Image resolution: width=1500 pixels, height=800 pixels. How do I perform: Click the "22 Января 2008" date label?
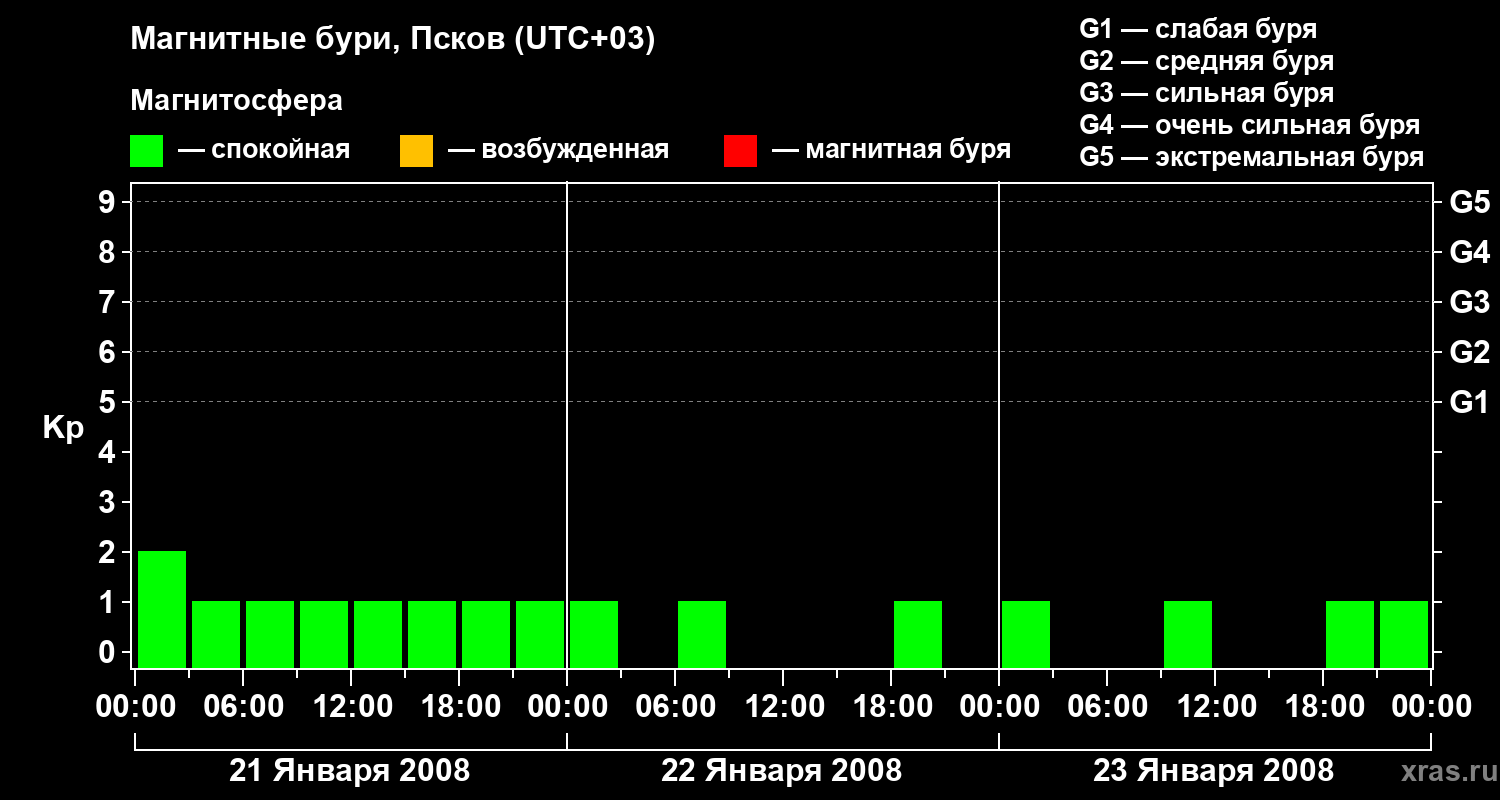pos(782,771)
